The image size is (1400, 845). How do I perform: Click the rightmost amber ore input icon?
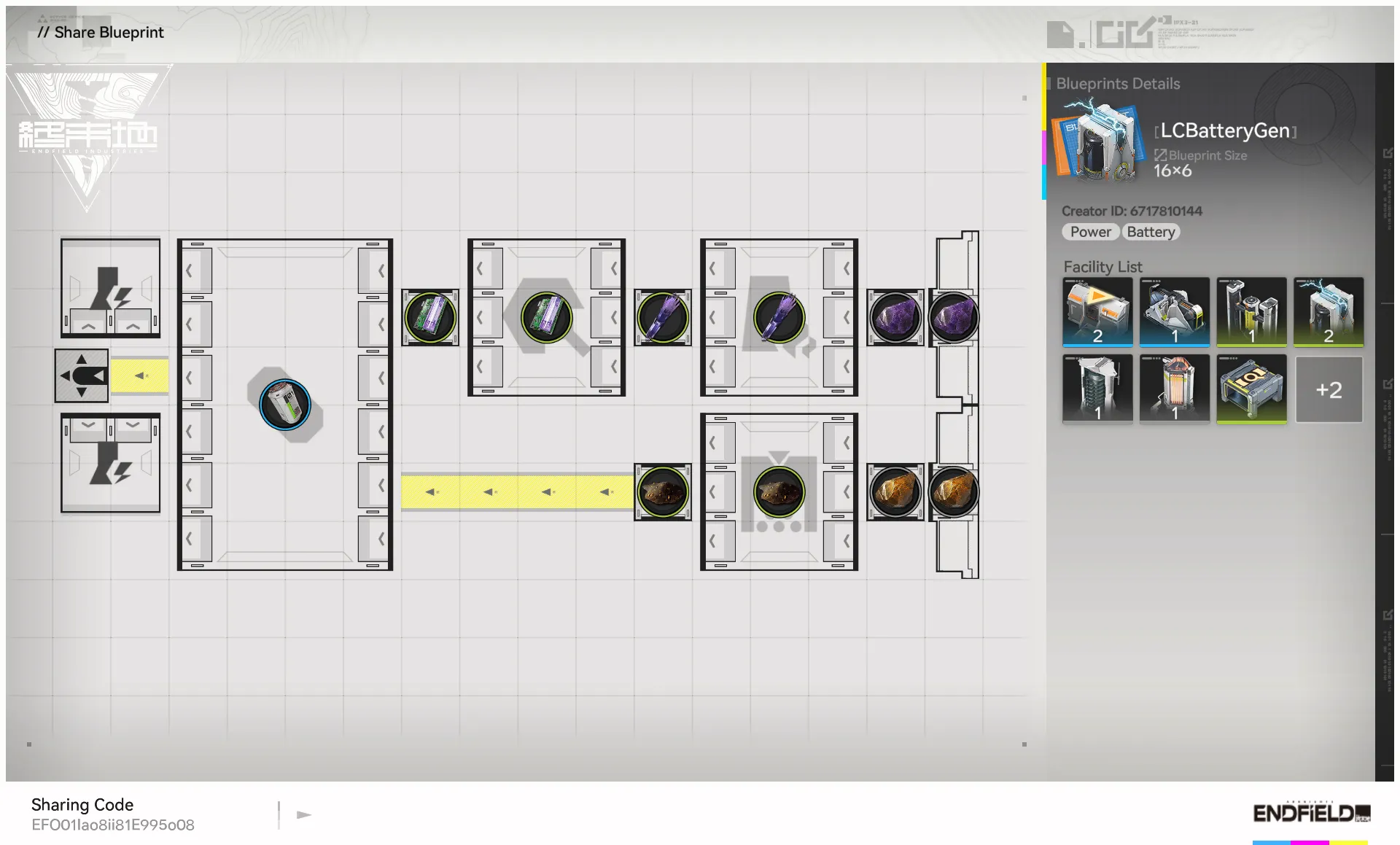[953, 492]
